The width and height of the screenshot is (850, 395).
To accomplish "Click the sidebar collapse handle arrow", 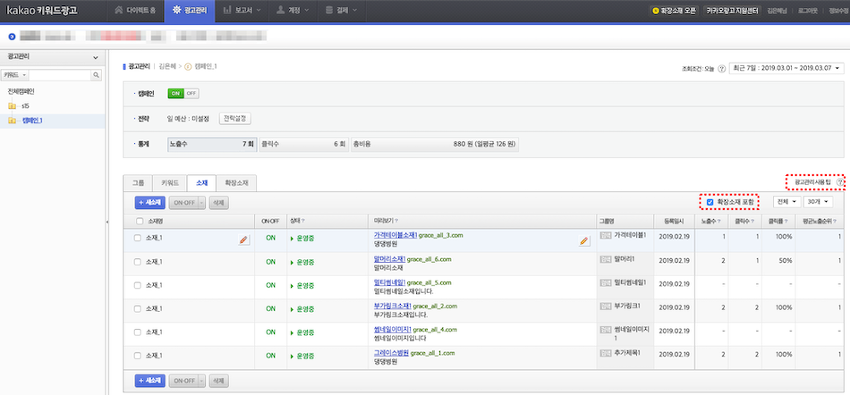I will [107, 222].
